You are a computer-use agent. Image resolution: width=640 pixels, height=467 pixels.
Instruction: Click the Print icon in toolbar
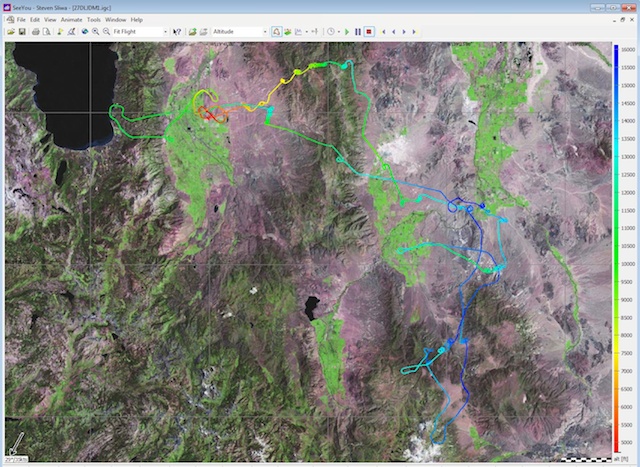[35, 32]
